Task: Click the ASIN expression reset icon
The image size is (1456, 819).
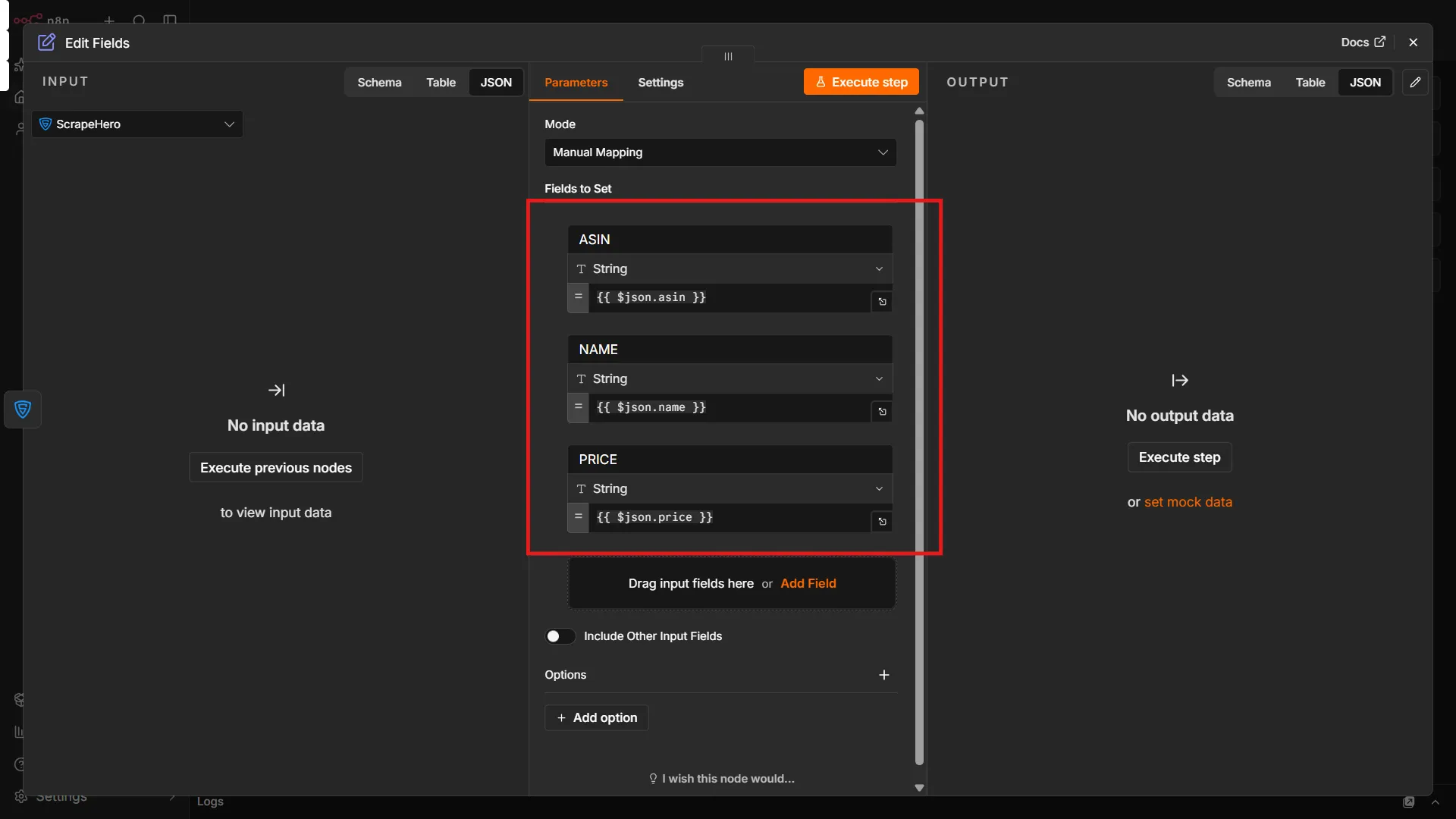Action: pyautogui.click(x=882, y=302)
